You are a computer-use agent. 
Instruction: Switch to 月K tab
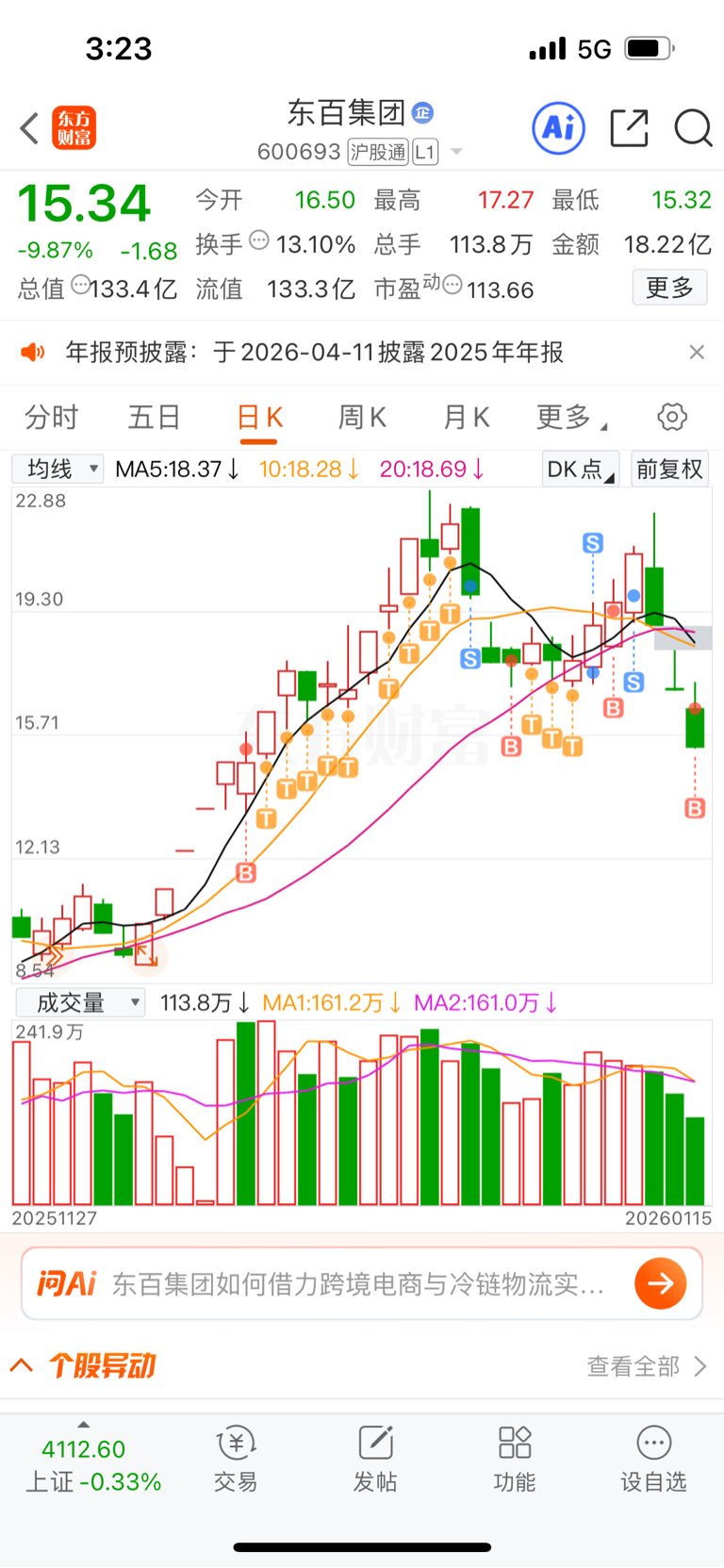click(x=467, y=417)
